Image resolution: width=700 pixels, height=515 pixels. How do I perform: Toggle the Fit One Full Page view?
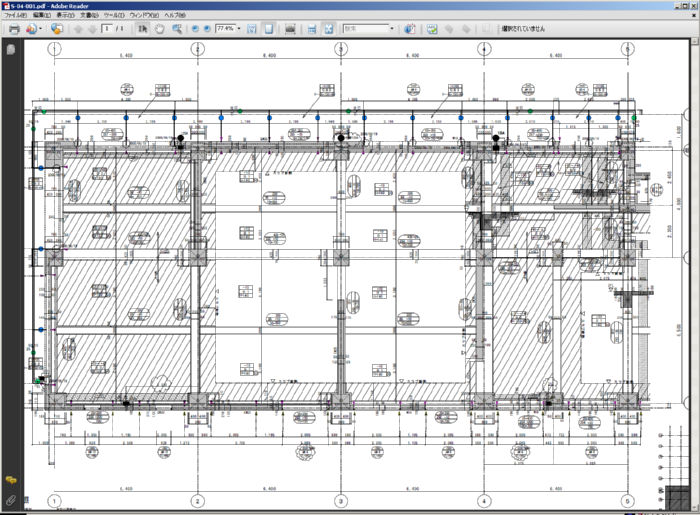[270, 29]
